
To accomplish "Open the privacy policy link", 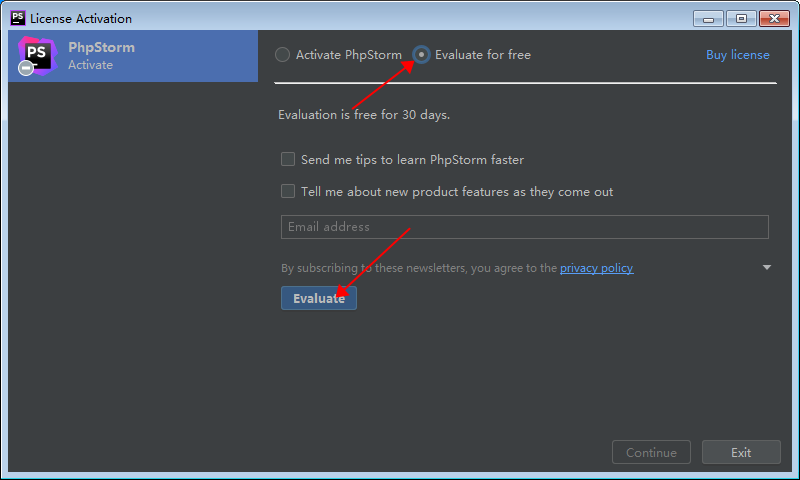I will coord(596,268).
